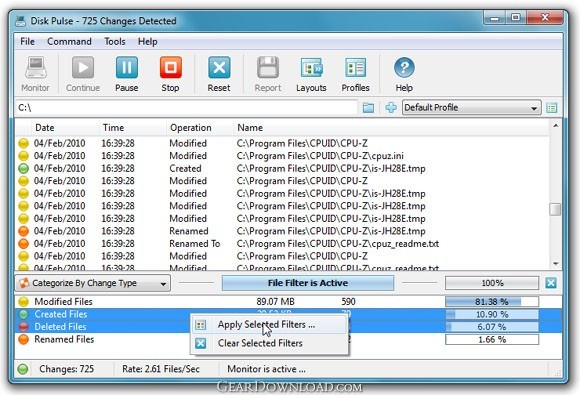Pause monitoring with the Pause icon
This screenshot has width=580, height=395.
click(127, 67)
